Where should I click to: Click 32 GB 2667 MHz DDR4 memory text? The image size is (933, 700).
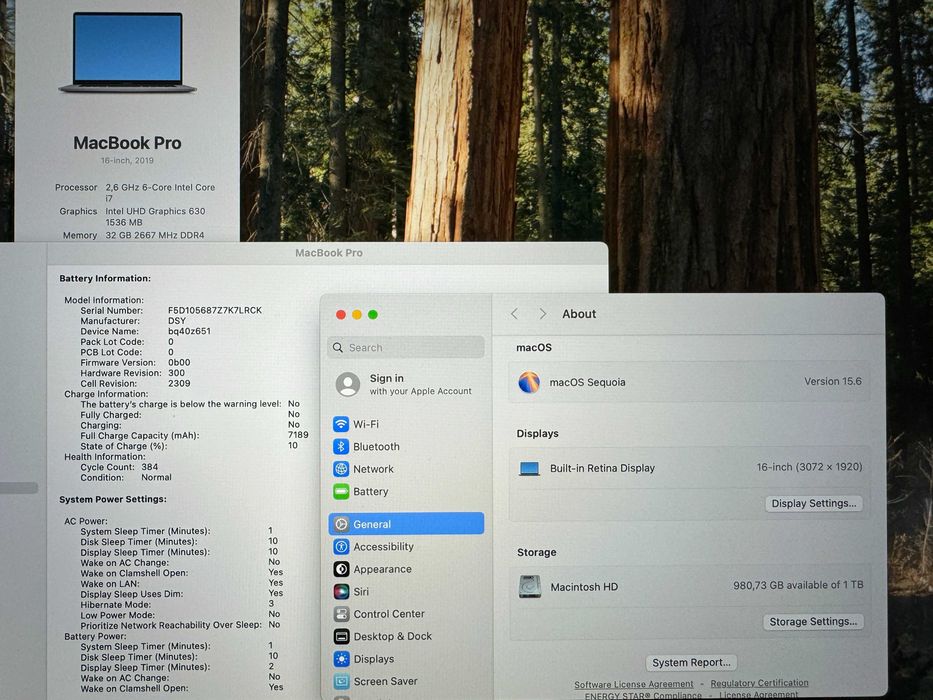(155, 235)
